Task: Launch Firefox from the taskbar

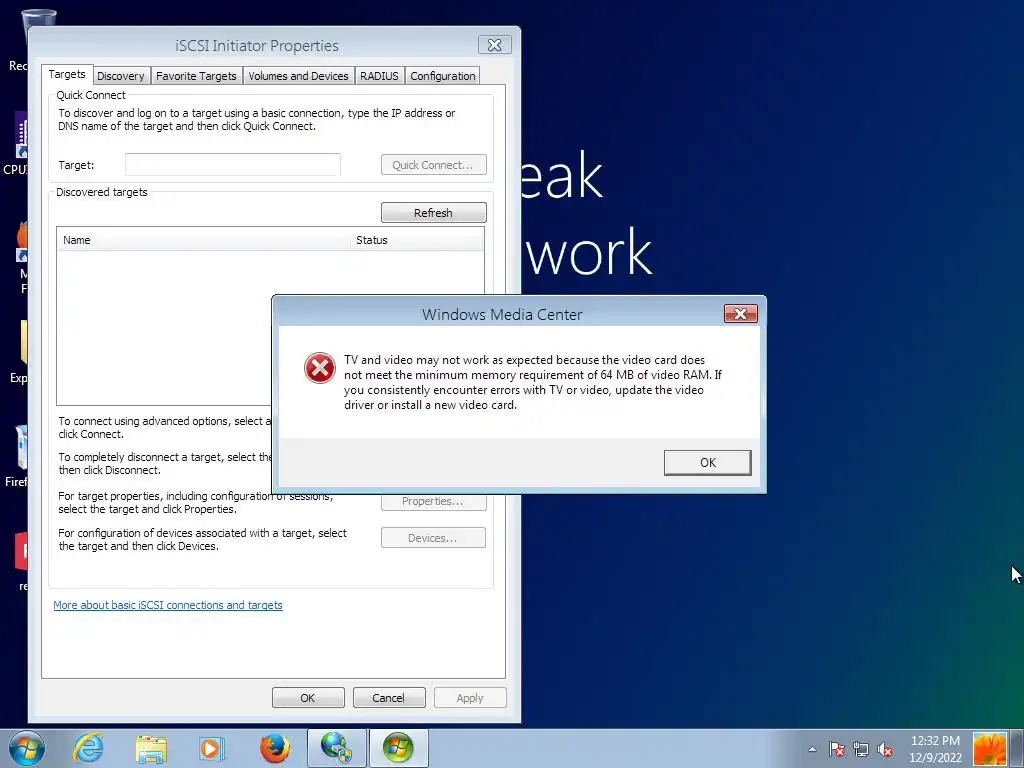Action: coord(275,748)
